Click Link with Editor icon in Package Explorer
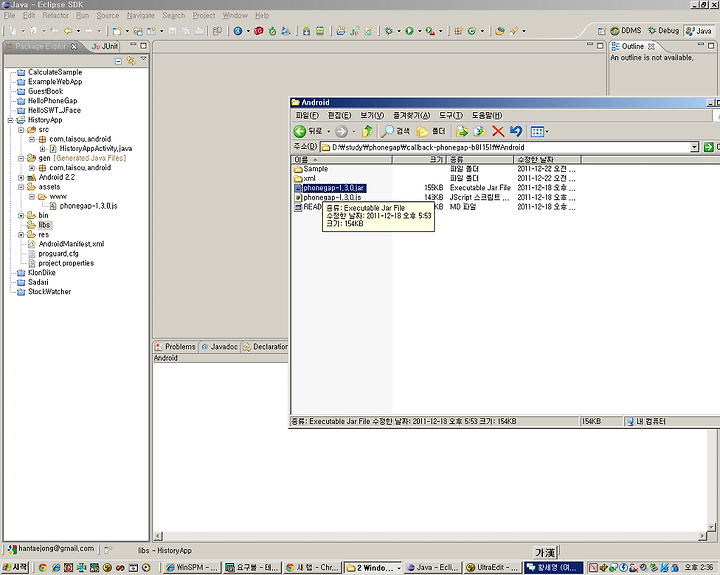 [131, 61]
